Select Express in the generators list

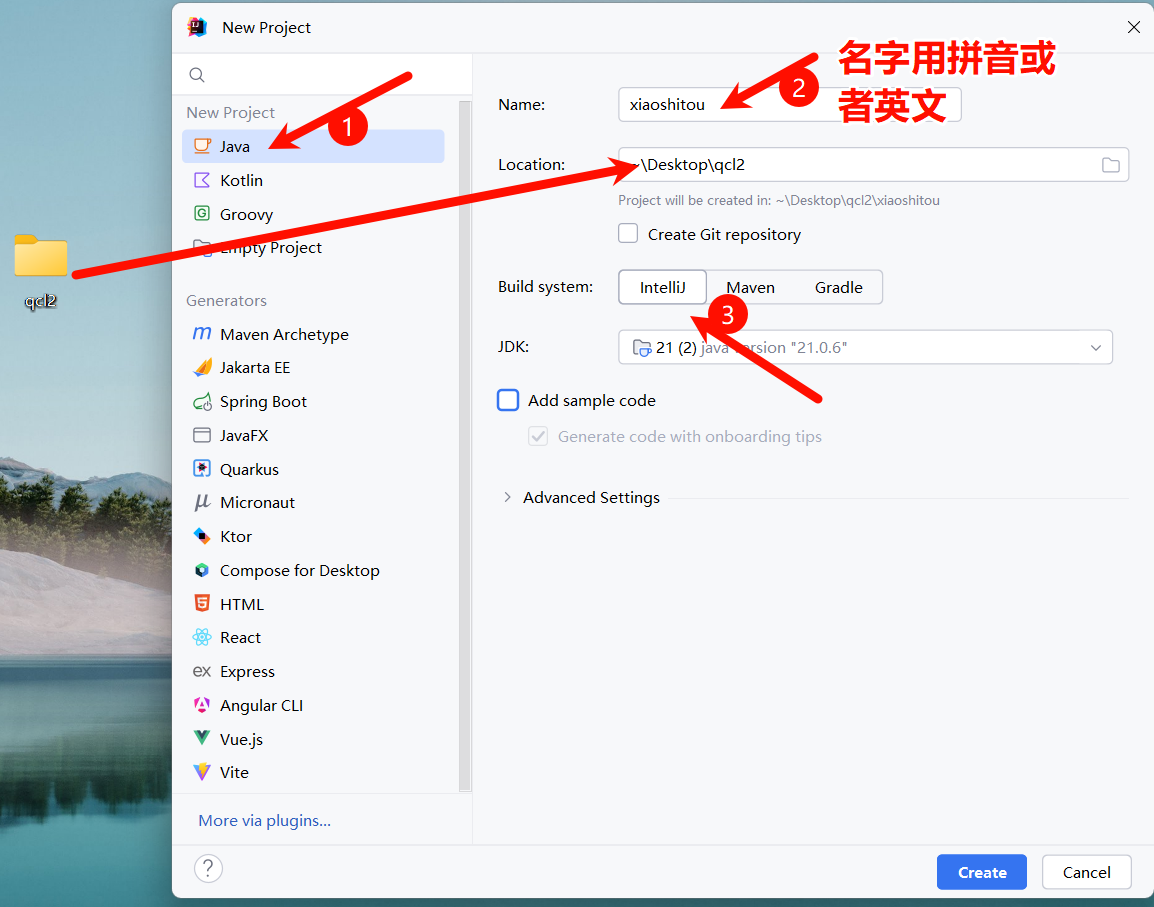click(x=313, y=671)
